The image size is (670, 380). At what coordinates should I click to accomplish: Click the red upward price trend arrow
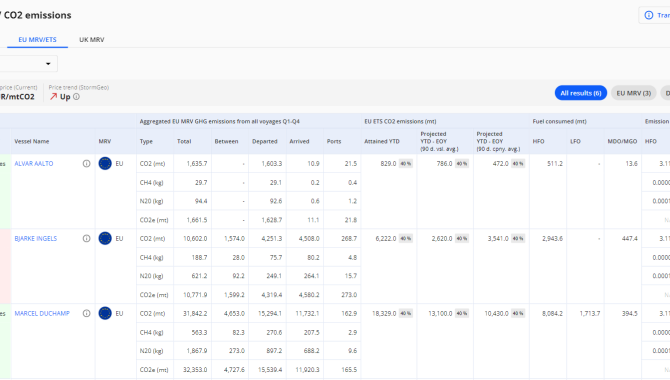pos(53,97)
